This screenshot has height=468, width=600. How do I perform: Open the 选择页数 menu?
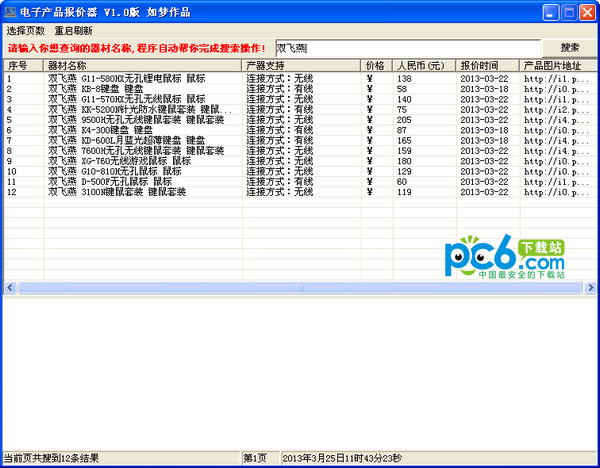(x=25, y=31)
